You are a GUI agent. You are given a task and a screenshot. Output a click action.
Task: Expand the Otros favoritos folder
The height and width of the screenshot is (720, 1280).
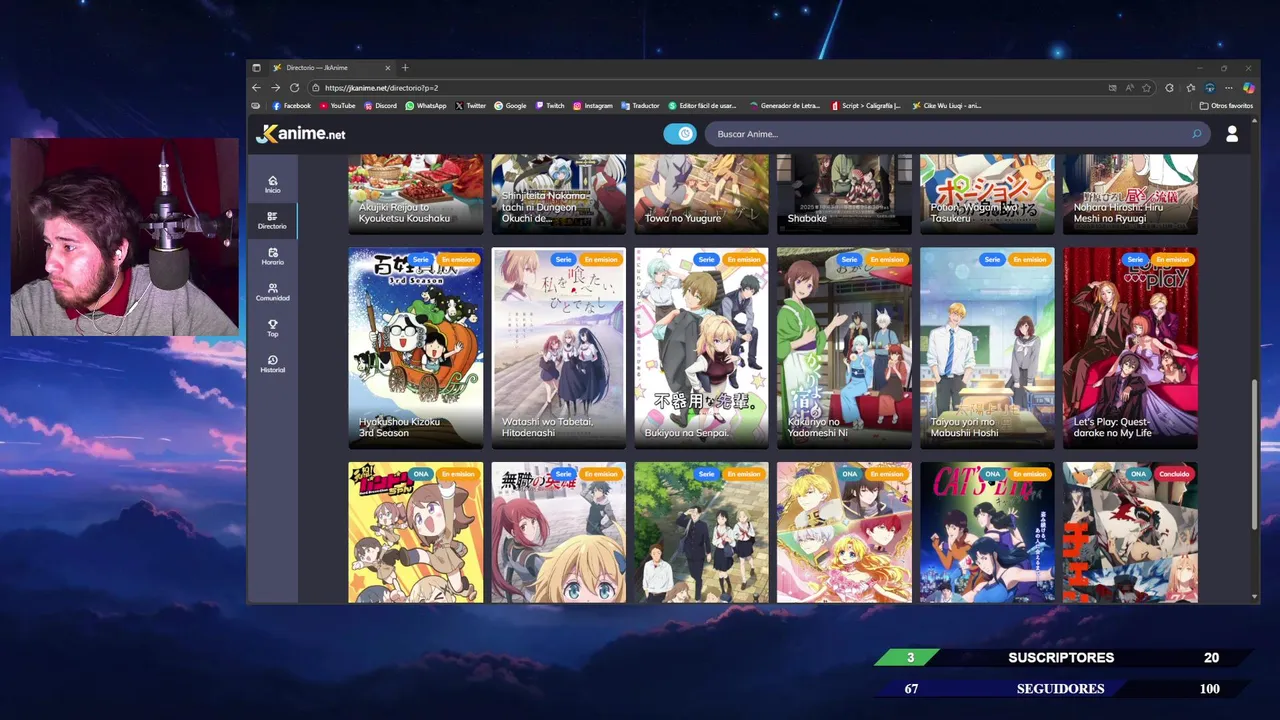pos(1226,106)
